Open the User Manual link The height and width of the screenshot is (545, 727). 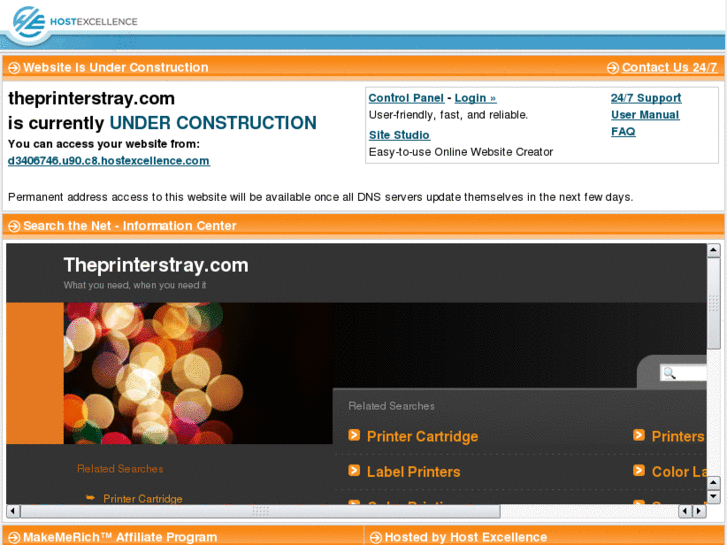(645, 115)
